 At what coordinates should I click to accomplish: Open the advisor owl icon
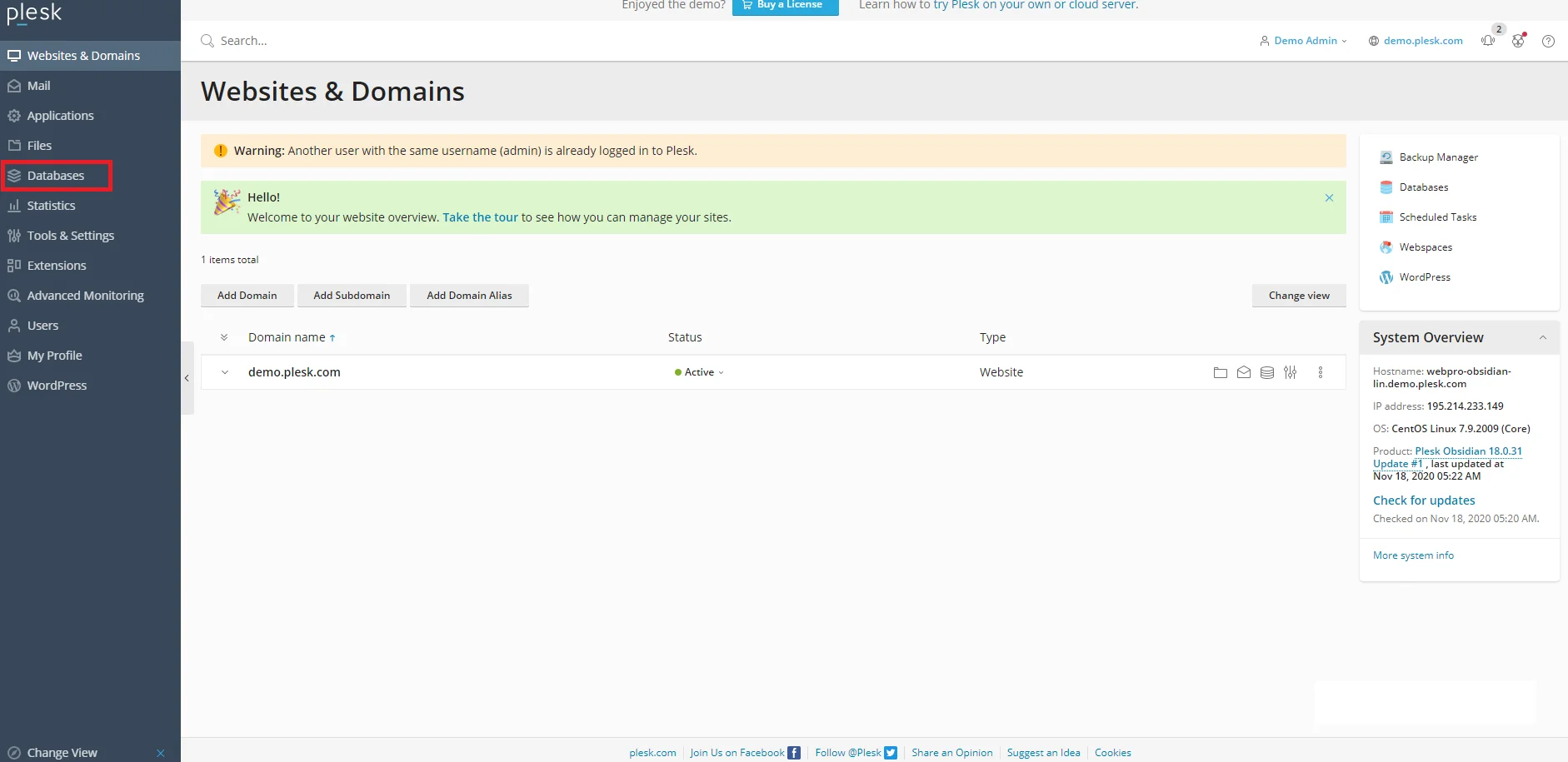point(1518,41)
